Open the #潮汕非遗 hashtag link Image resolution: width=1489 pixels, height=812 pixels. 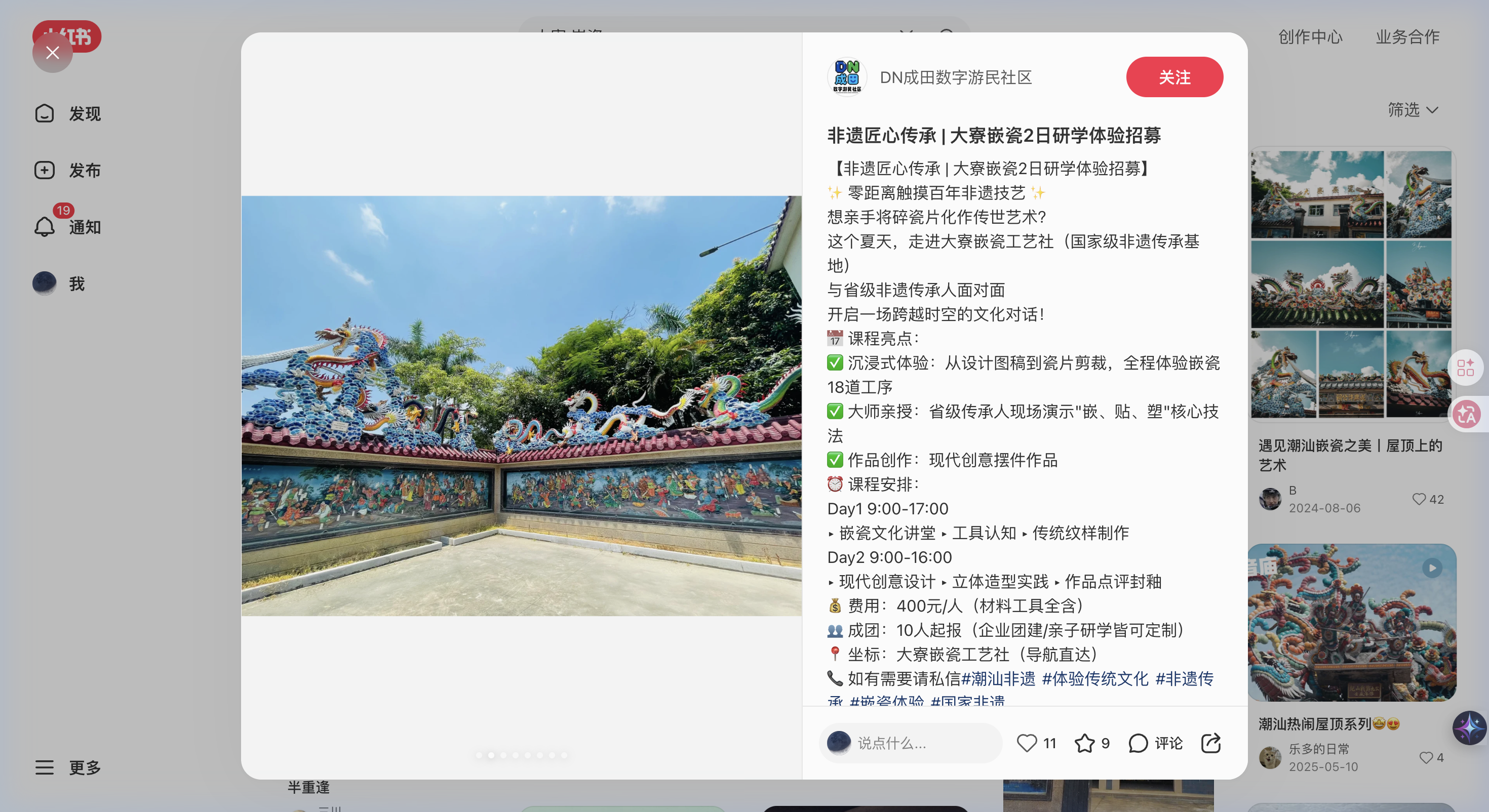[999, 679]
